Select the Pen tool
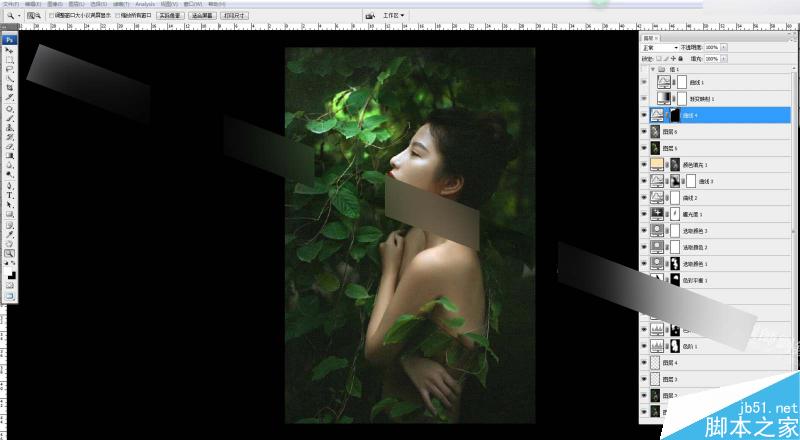800x440 pixels. [9, 186]
